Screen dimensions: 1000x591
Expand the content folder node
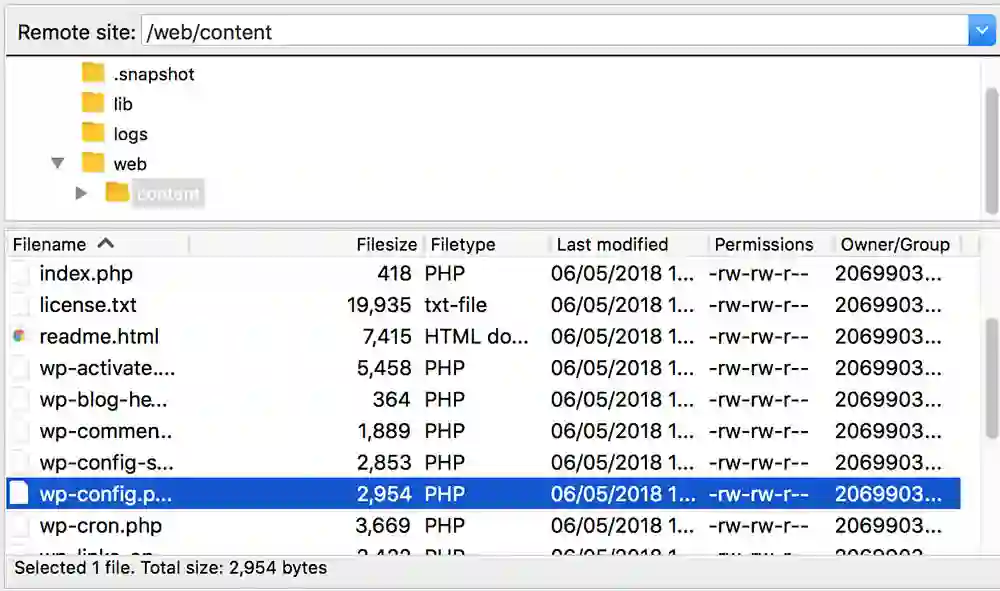(x=81, y=192)
